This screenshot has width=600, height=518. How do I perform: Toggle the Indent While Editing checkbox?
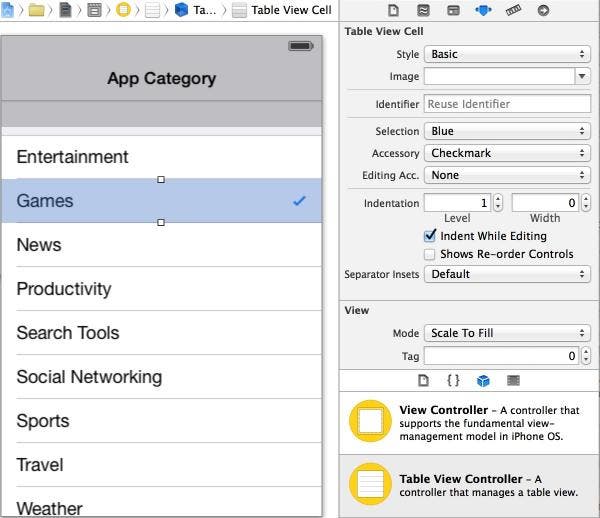430,236
